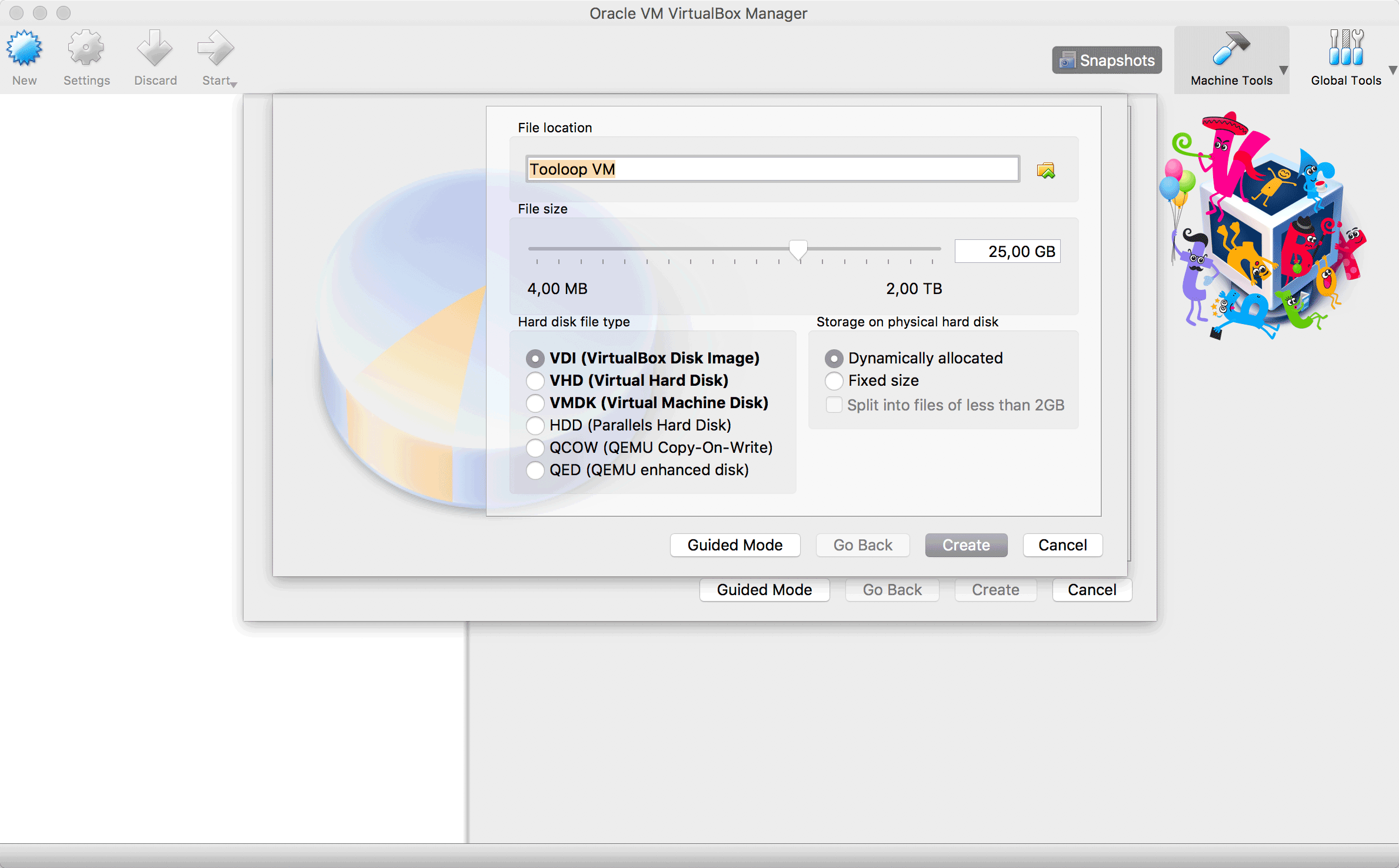The image size is (1399, 868).
Task: Click Create in back dialog
Action: 995,590
